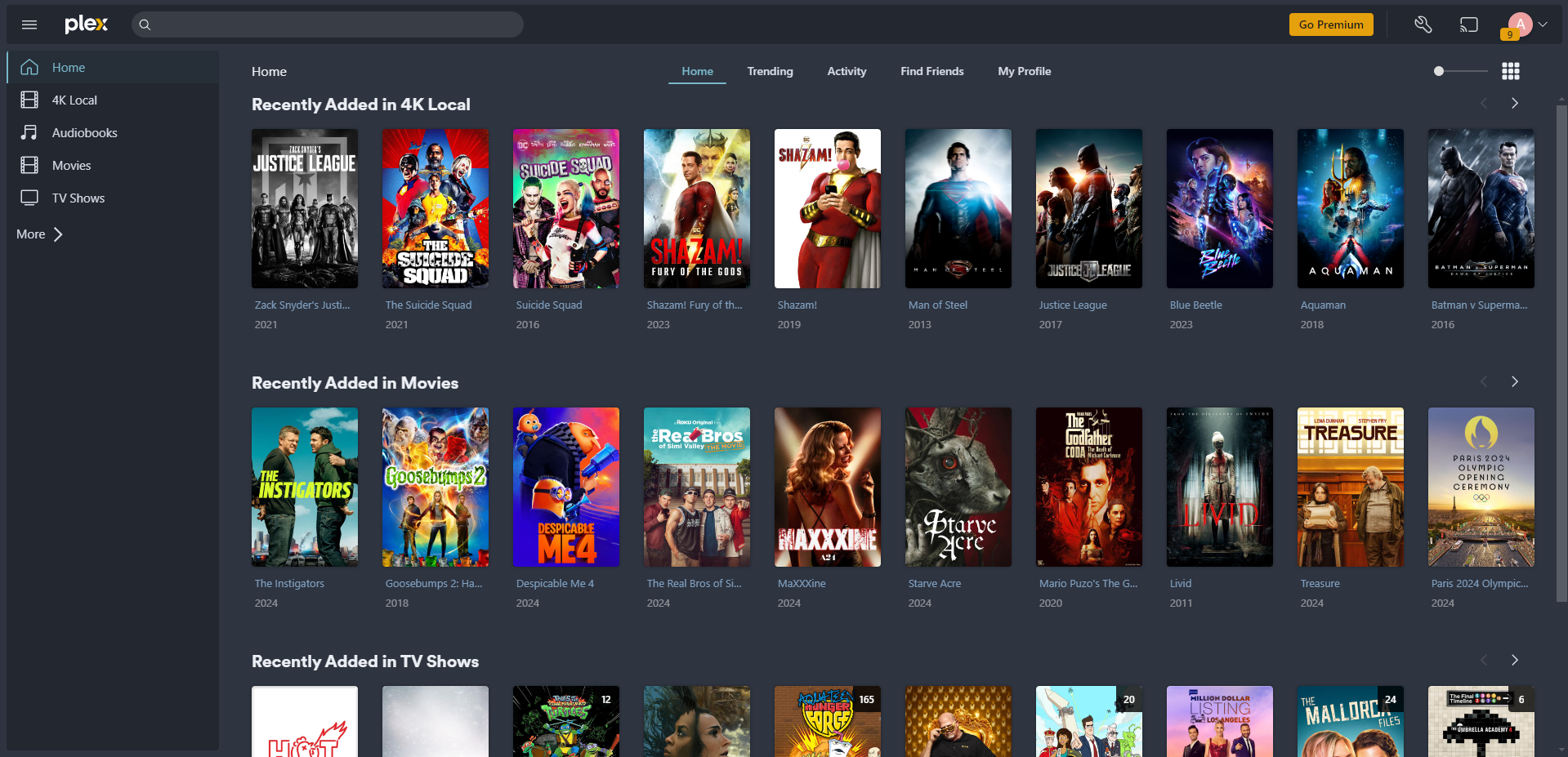Open the Starve Acre poster

(958, 487)
